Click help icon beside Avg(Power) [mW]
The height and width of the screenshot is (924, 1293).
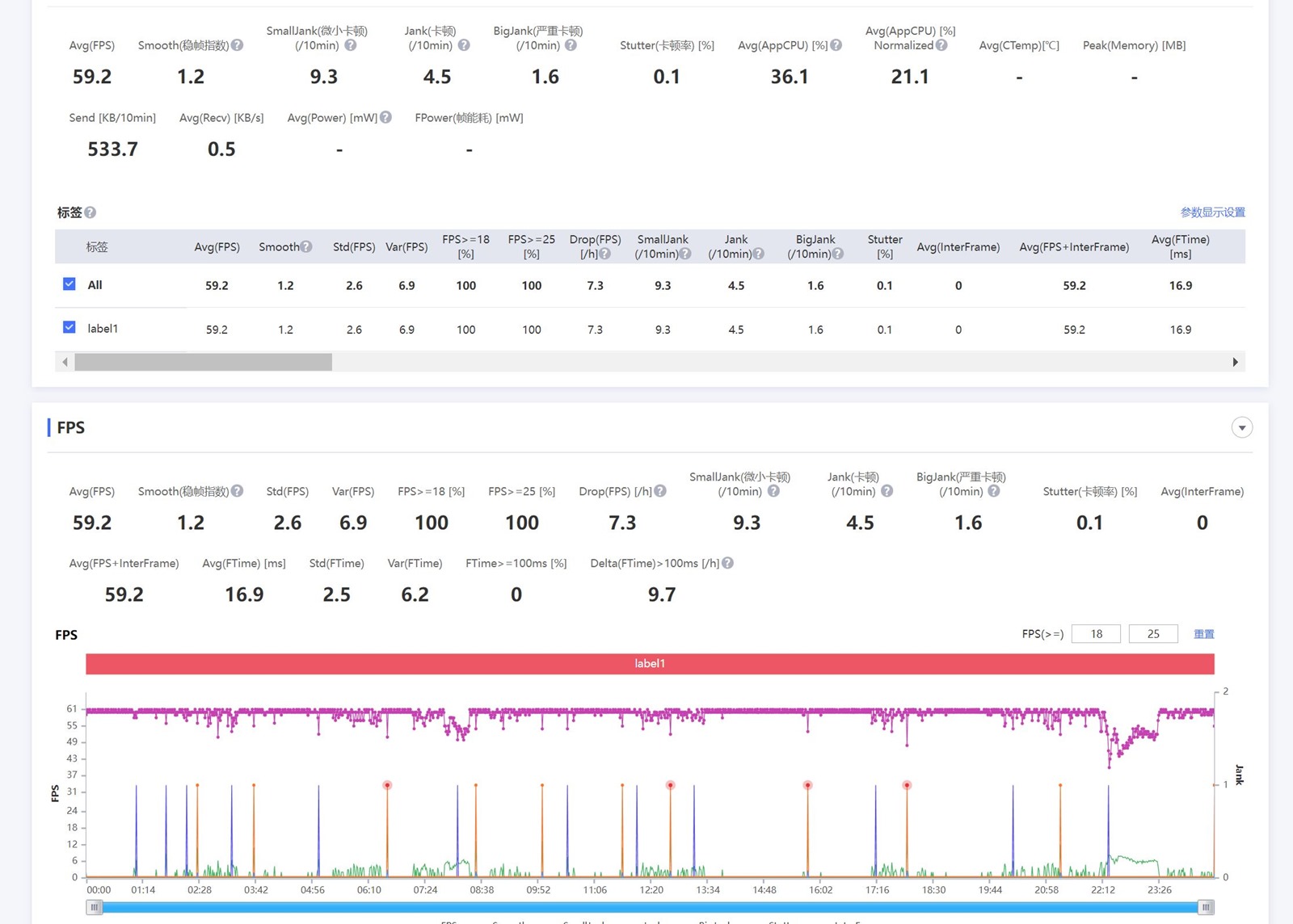[385, 117]
